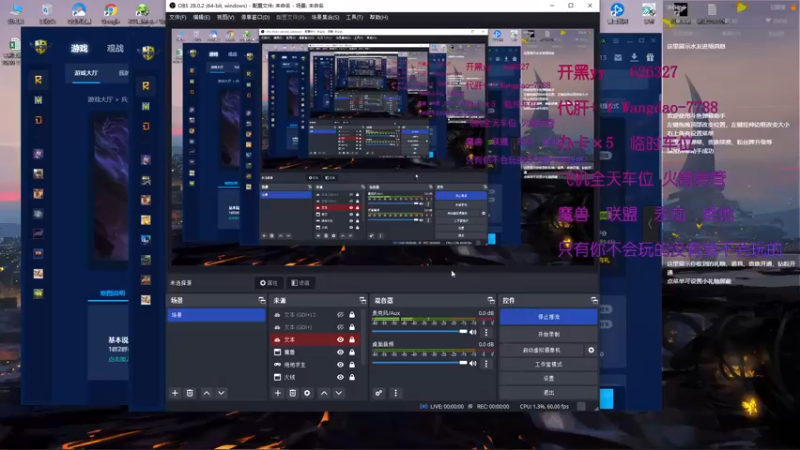800x450 pixels.
Task: Add a new scene with the plus icon
Action: pos(175,393)
